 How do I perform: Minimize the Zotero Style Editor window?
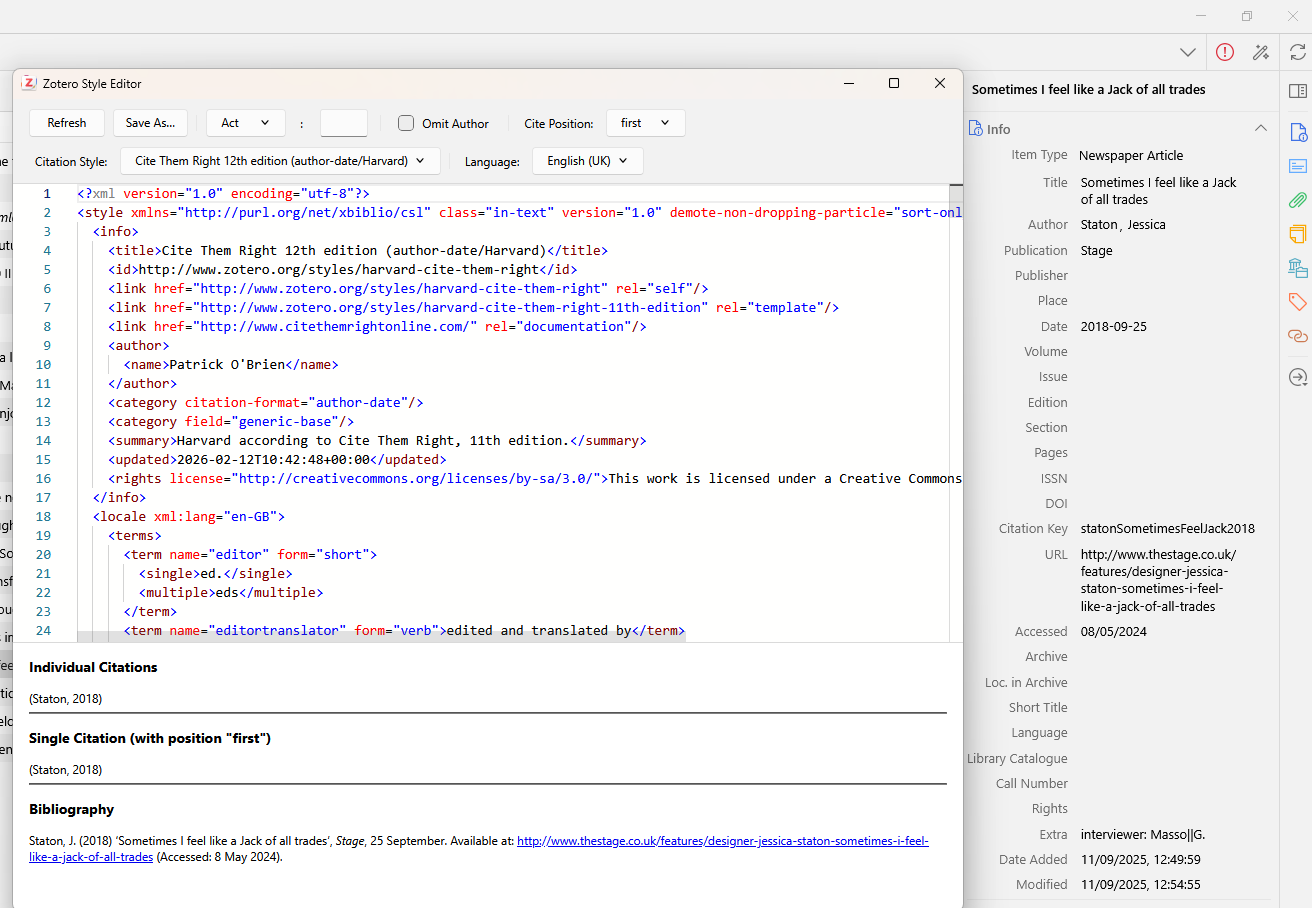point(848,83)
